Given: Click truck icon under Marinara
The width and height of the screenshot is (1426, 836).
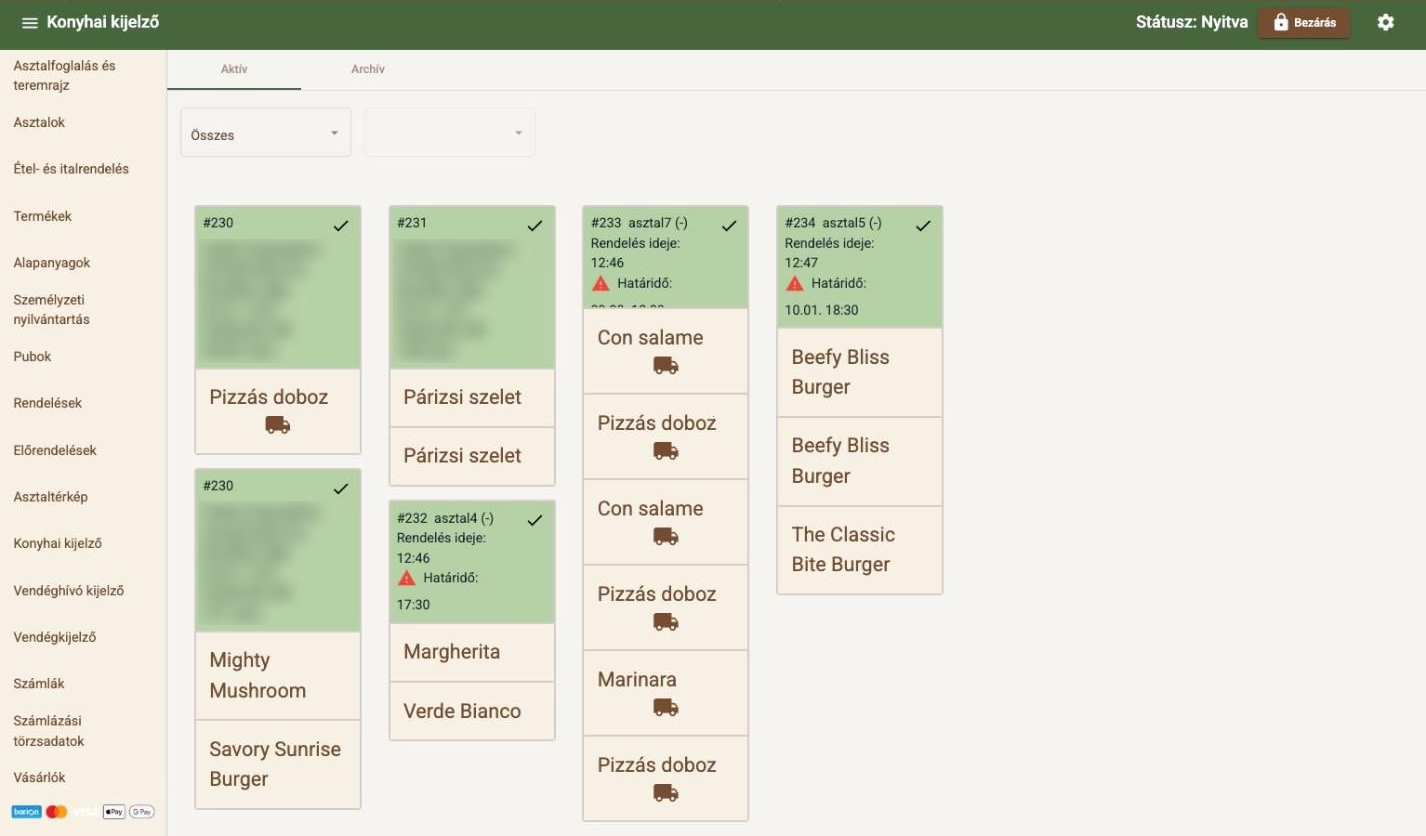Looking at the screenshot, I should coord(666,707).
